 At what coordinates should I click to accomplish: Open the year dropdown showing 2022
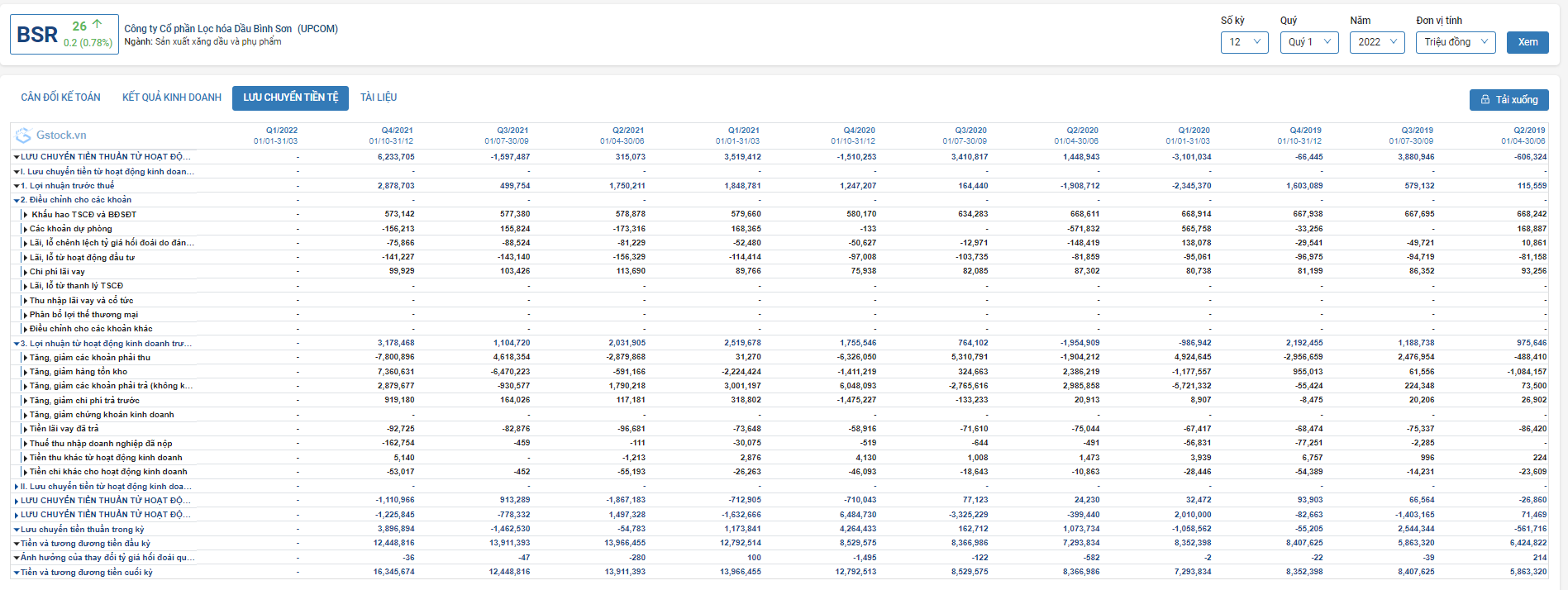(1376, 42)
